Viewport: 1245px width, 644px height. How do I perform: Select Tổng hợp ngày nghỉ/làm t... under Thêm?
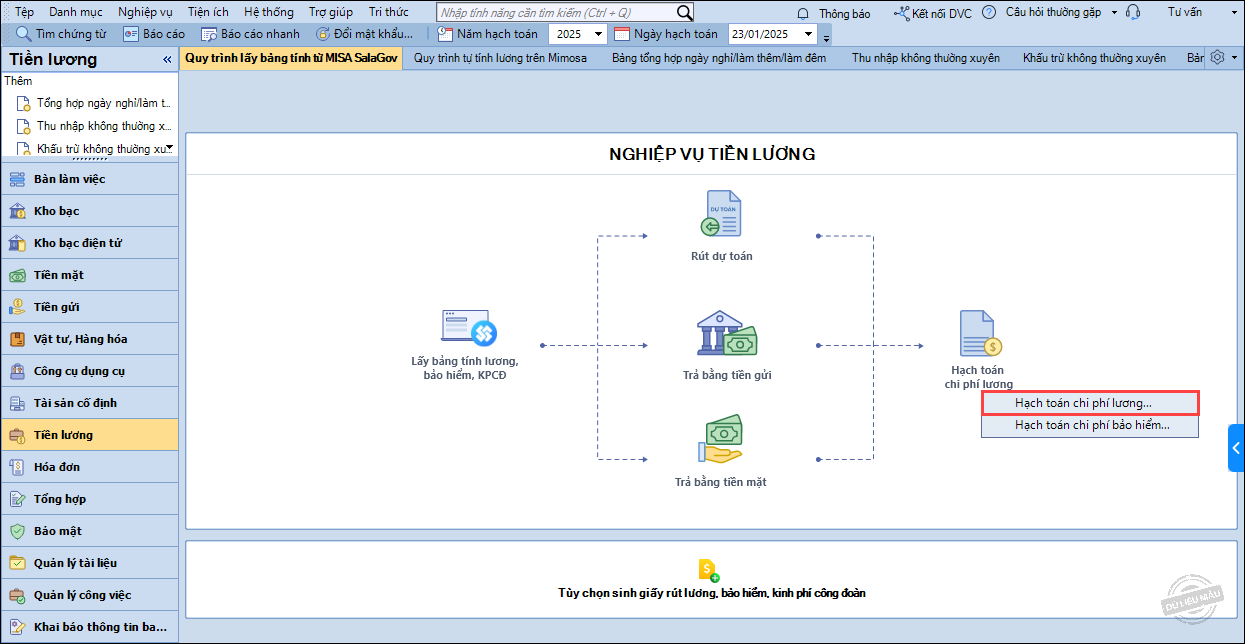(95, 103)
